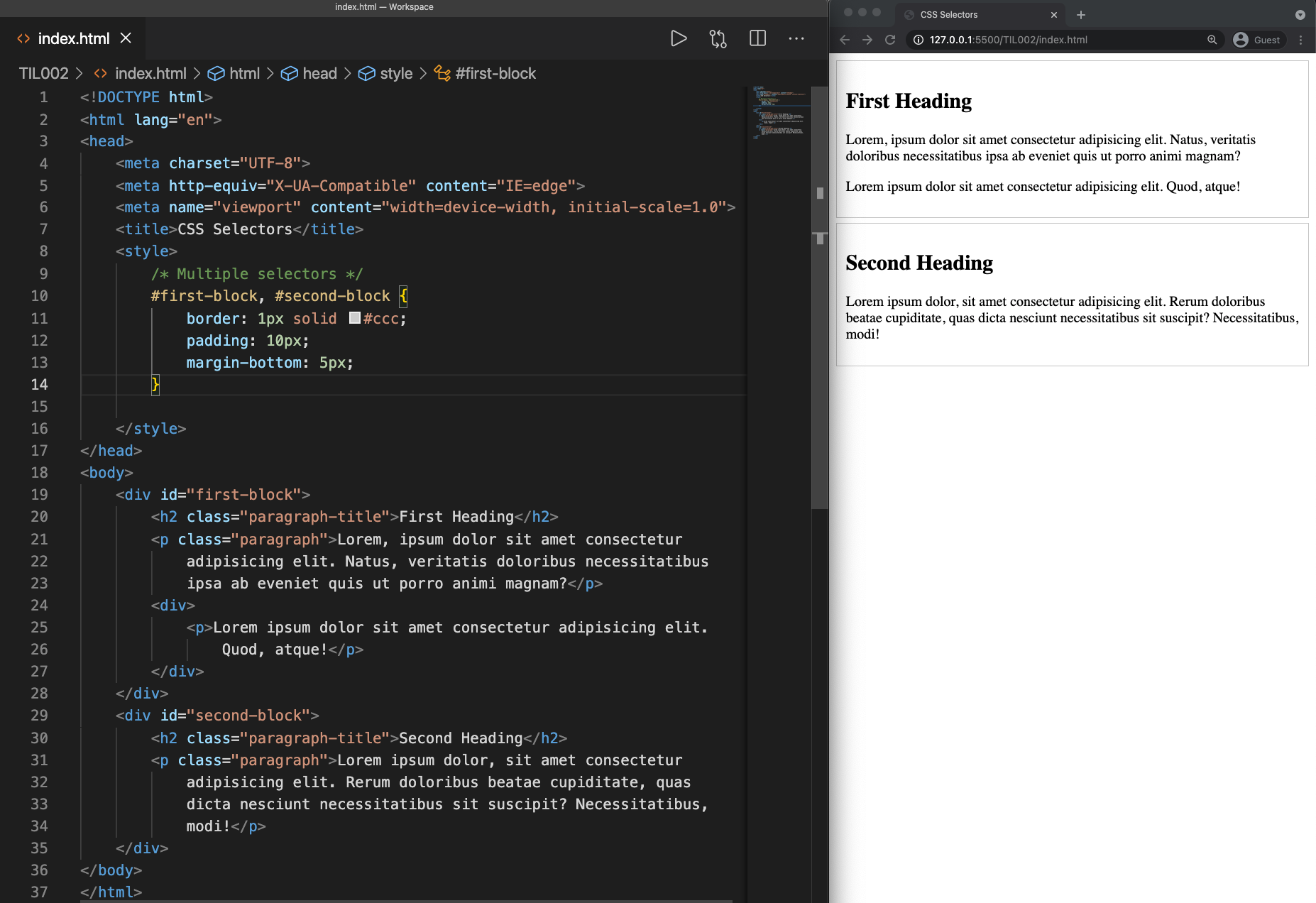Image resolution: width=1316 pixels, height=903 pixels.
Task: Open changes with the source control compare icon
Action: point(718,38)
